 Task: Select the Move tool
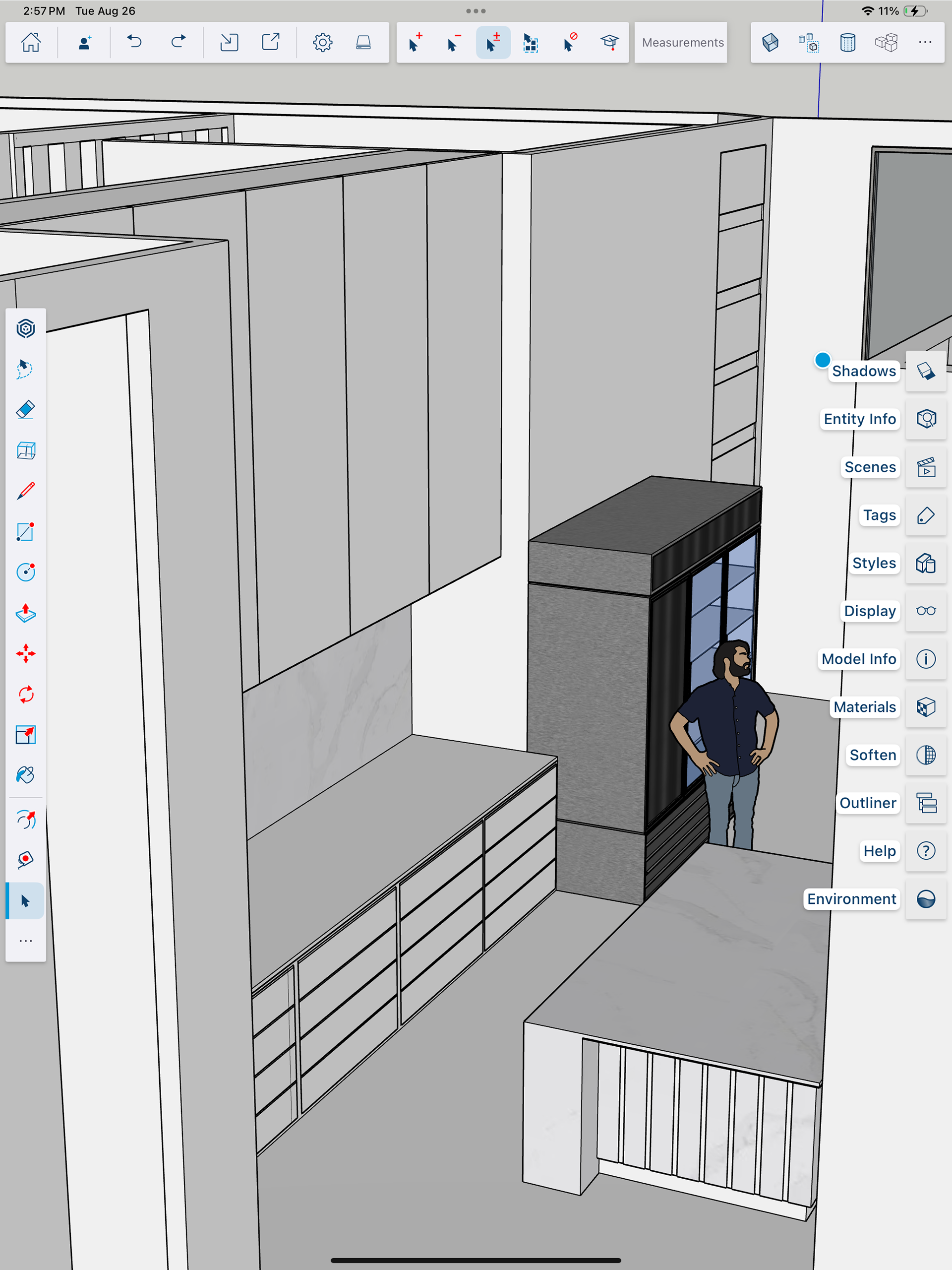click(x=25, y=654)
